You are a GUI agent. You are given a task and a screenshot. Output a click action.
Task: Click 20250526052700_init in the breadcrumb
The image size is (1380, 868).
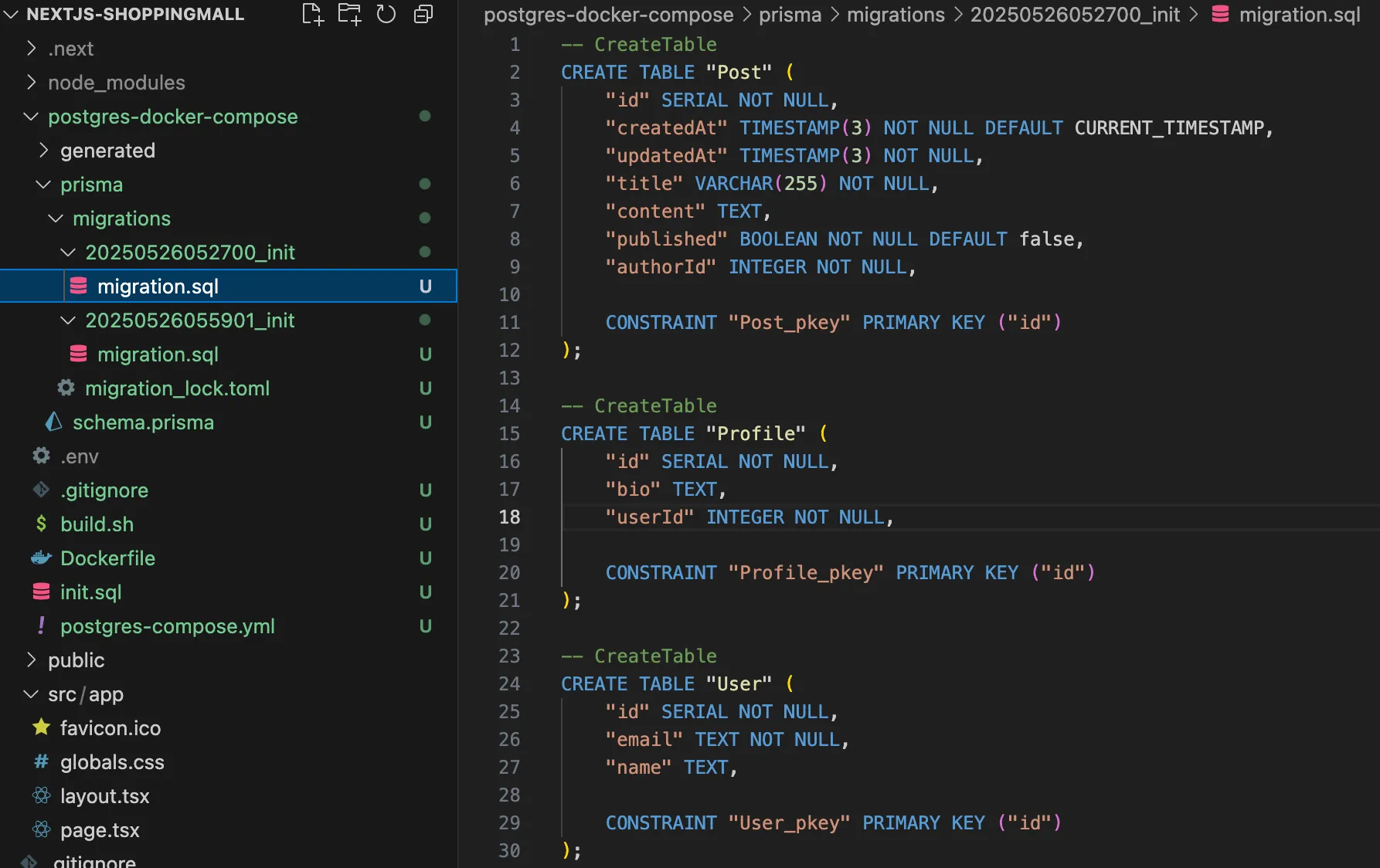coord(1075,15)
